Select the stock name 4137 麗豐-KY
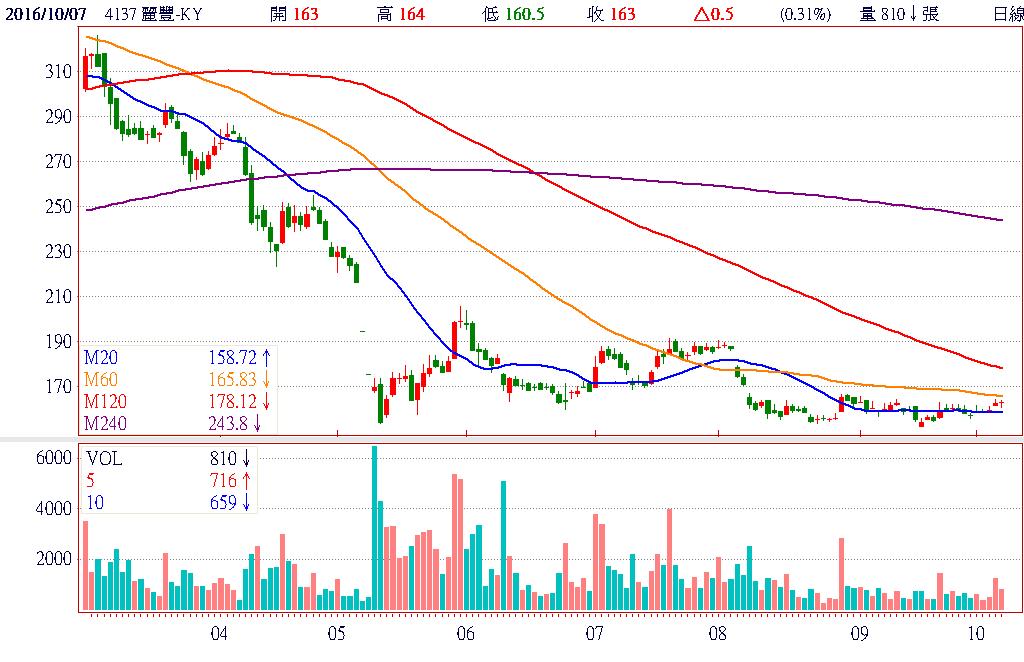 tap(161, 14)
